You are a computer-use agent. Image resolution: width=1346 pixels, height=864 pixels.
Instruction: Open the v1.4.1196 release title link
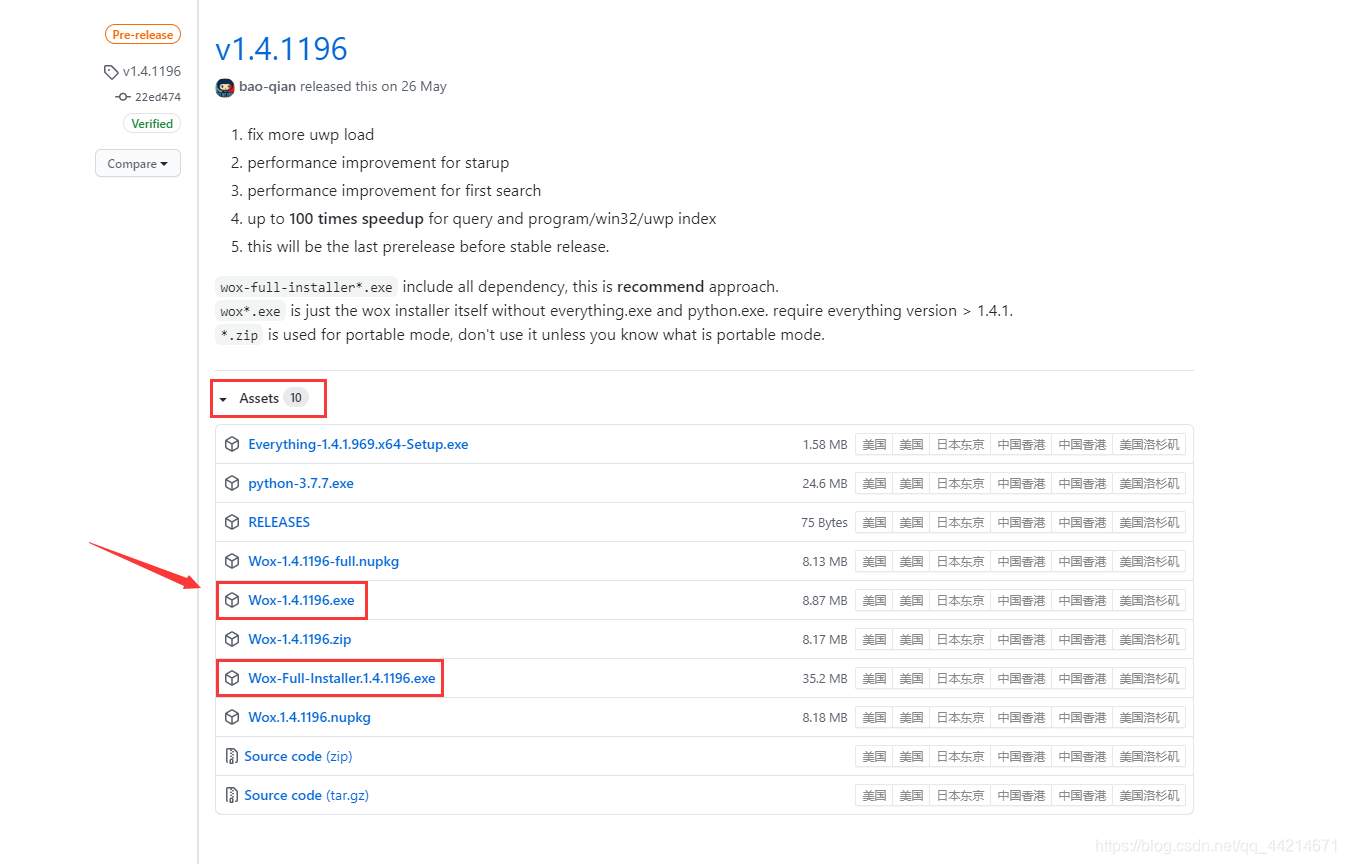pyautogui.click(x=281, y=49)
